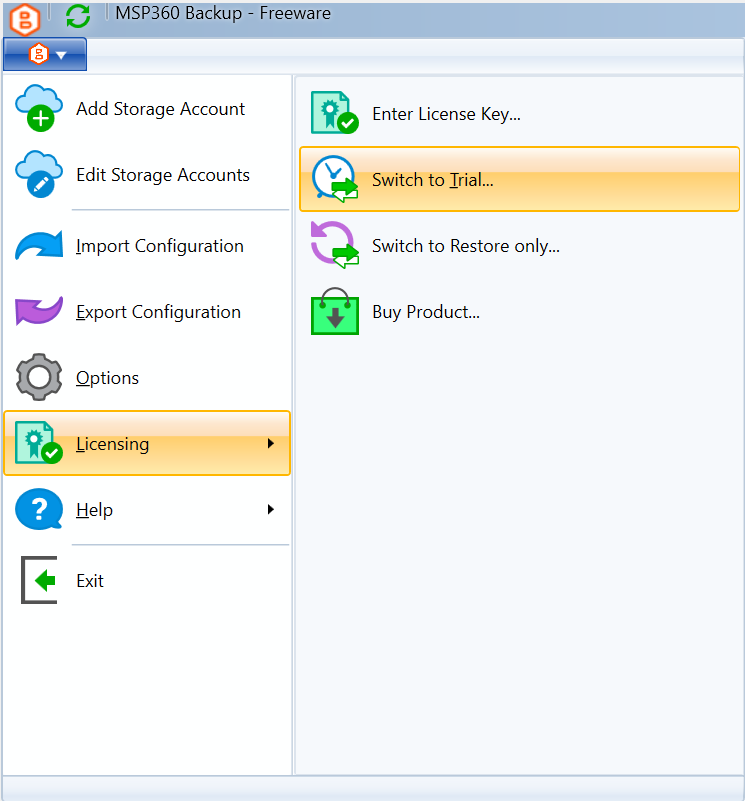Click the purple Export Configuration arrow icon
745x801 pixels.
click(x=38, y=311)
